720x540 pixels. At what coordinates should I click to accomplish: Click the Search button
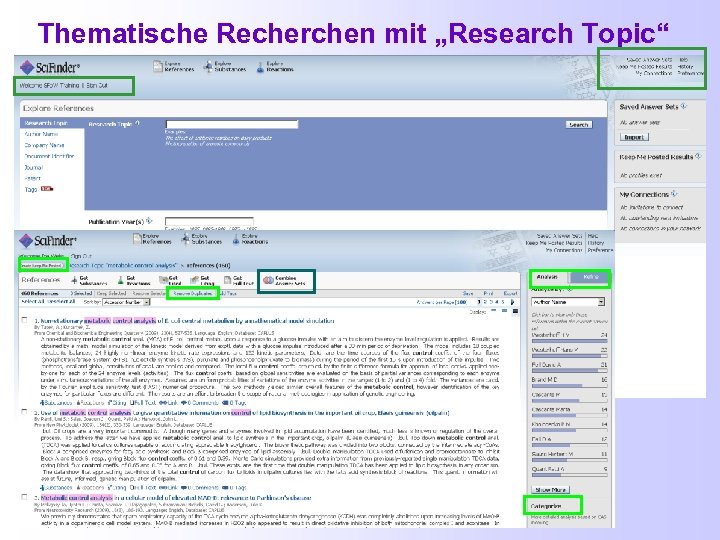click(x=579, y=124)
